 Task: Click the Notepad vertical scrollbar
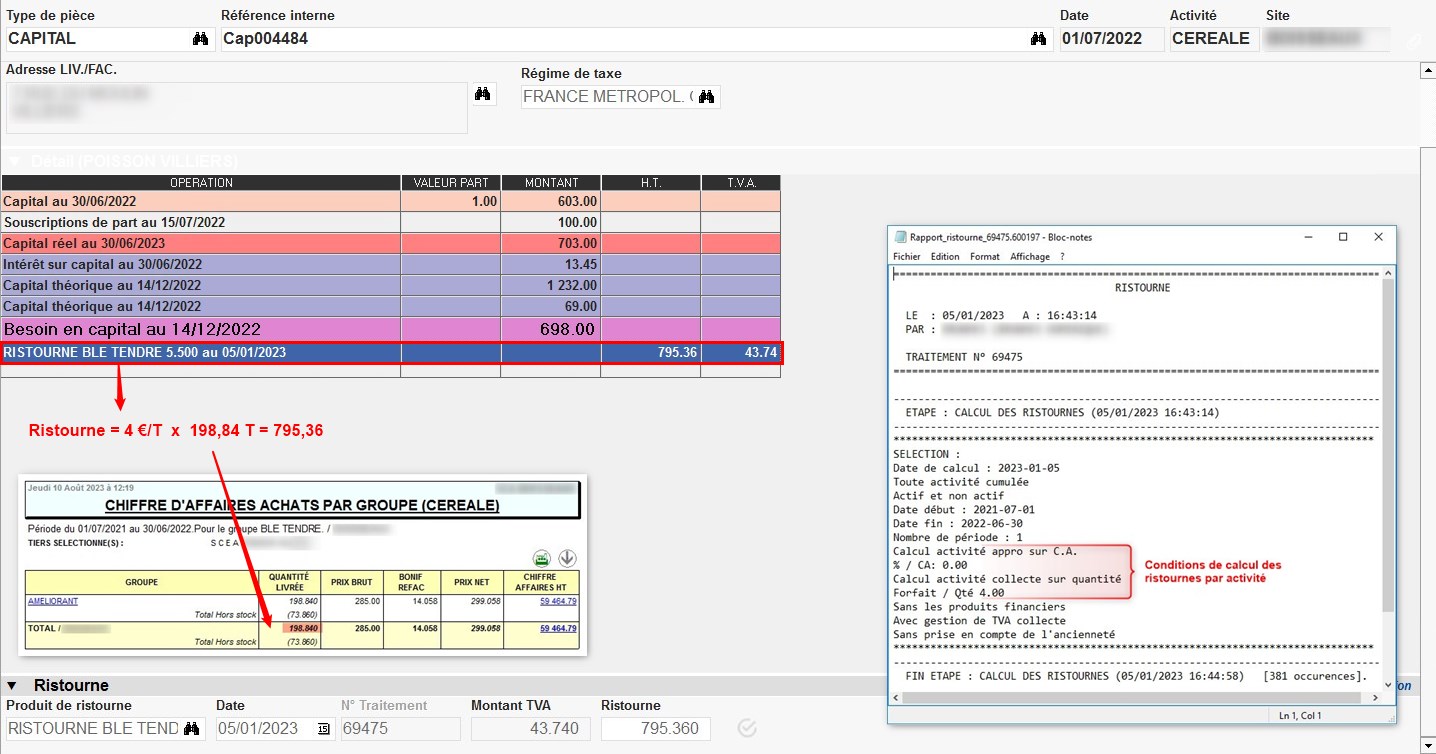point(1387,450)
